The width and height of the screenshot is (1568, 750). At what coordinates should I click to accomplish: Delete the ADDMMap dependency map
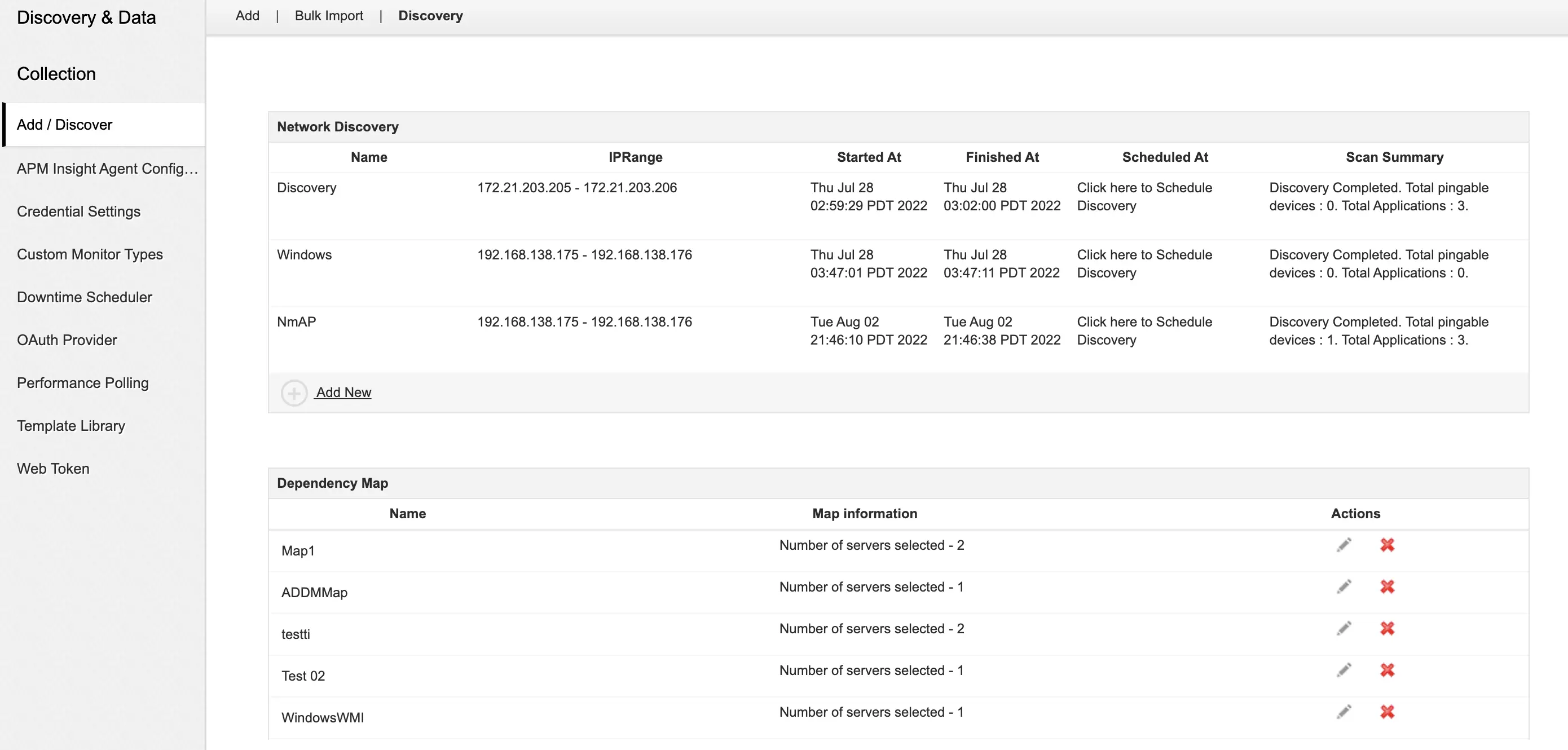1387,587
